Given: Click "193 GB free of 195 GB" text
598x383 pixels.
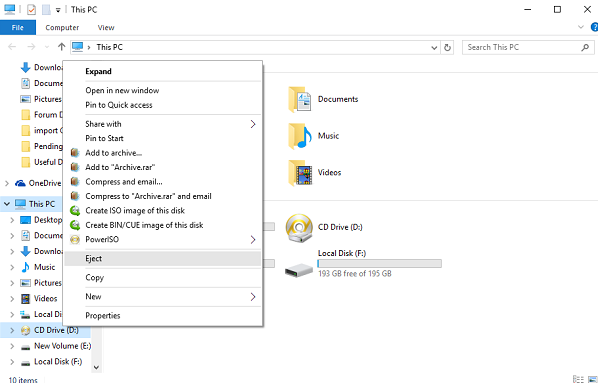Looking at the screenshot, I should click(355, 274).
